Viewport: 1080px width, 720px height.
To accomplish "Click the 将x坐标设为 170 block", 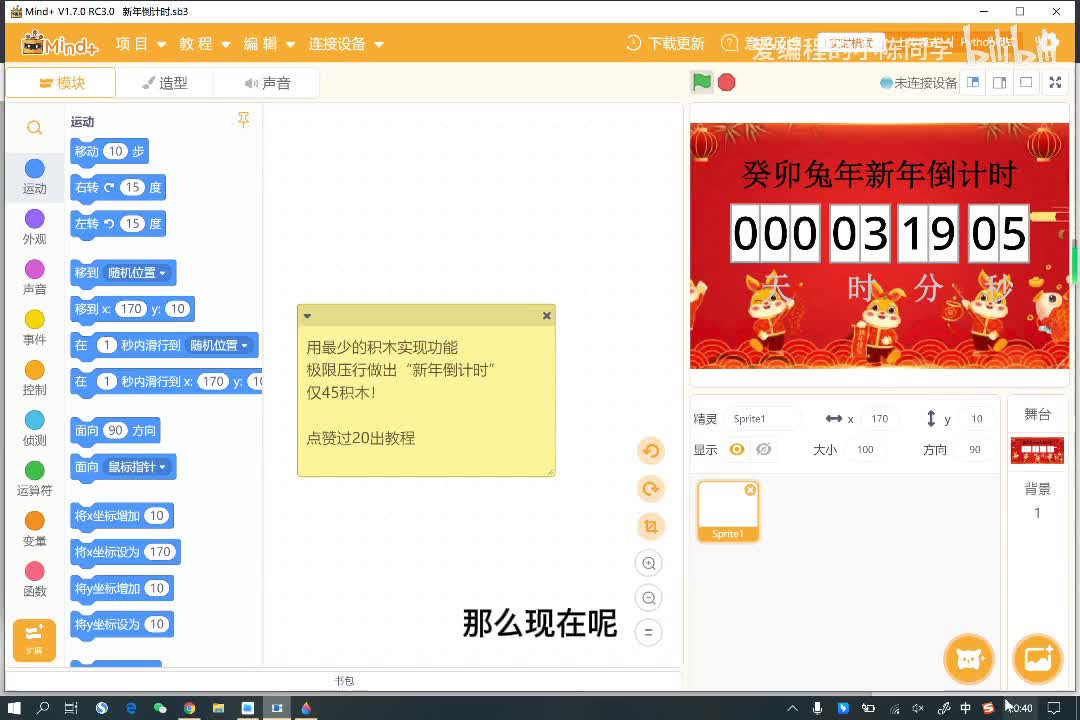I will (125, 552).
